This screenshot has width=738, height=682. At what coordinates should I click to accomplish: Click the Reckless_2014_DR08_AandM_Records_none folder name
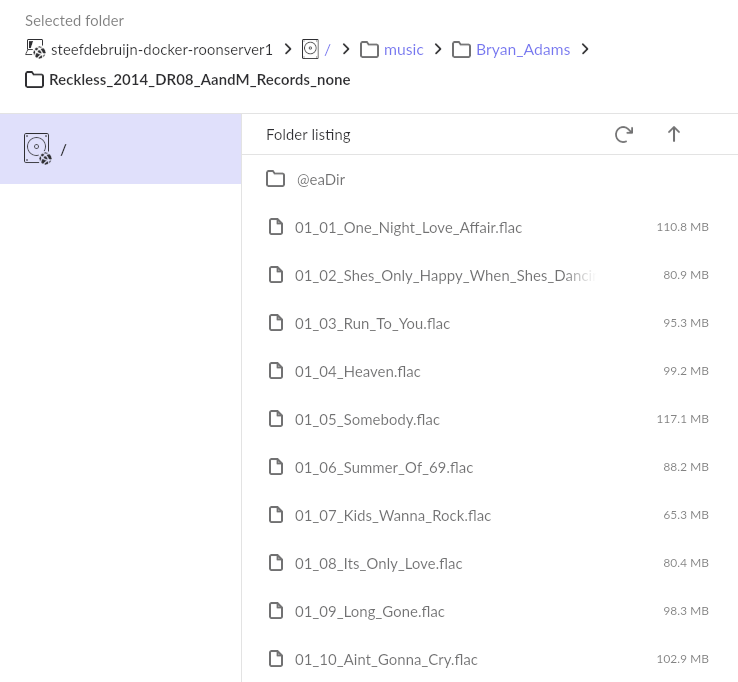pyautogui.click(x=200, y=80)
